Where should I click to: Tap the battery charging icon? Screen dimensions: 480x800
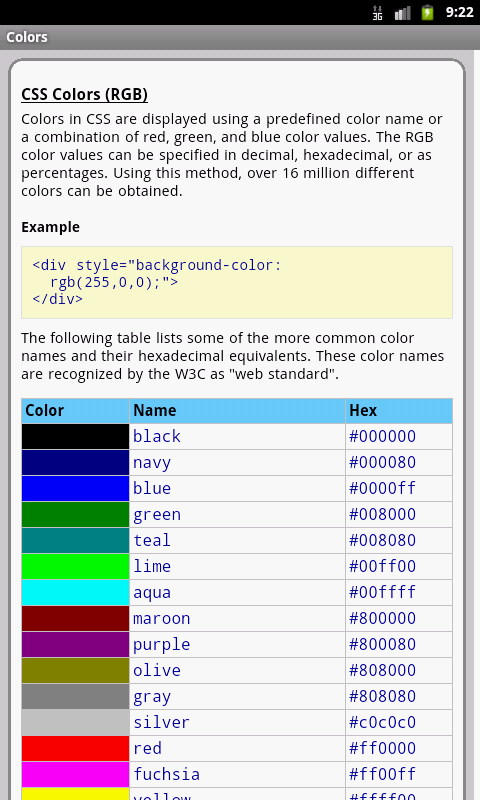point(427,12)
